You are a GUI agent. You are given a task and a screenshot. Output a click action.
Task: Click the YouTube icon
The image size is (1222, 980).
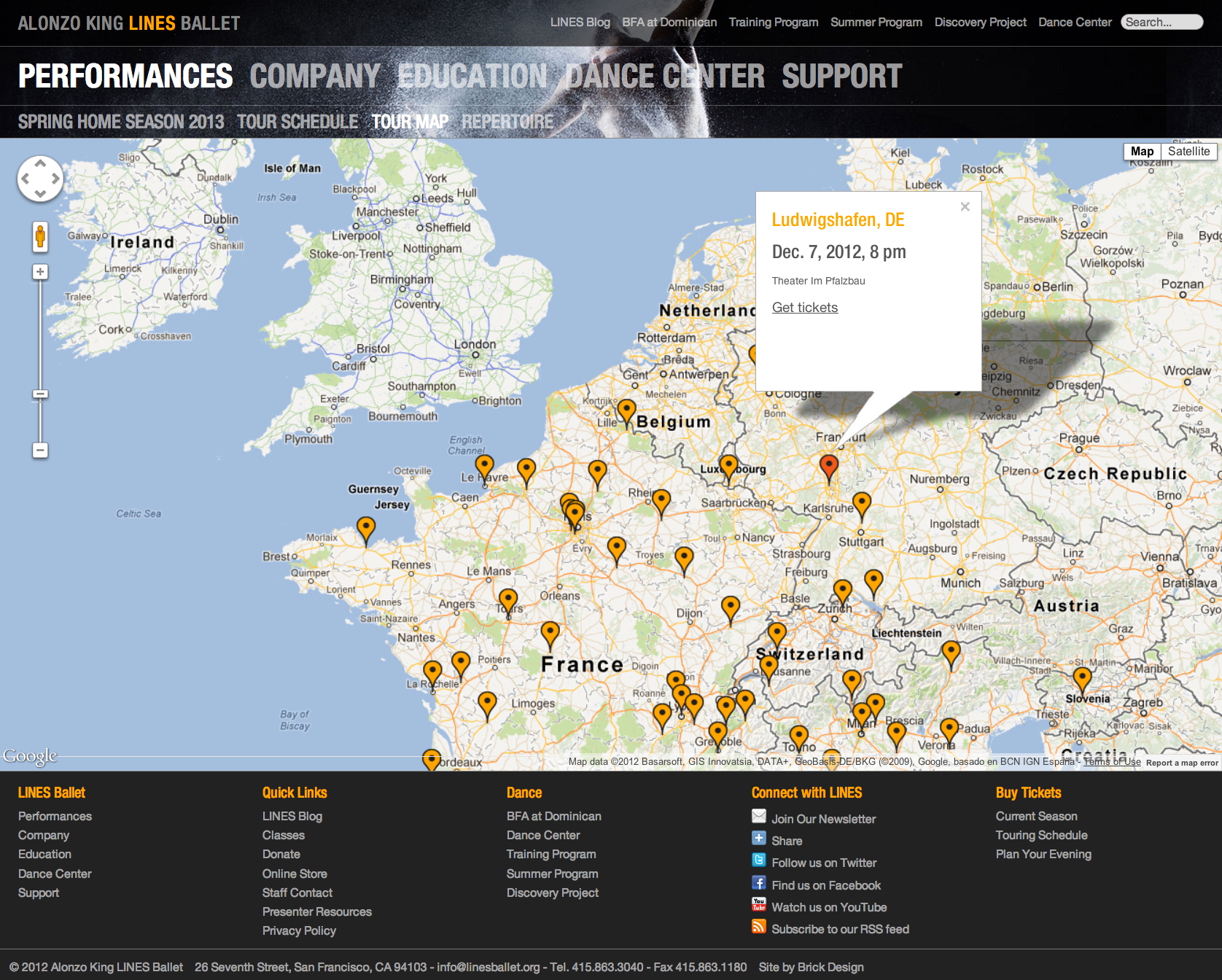pyautogui.click(x=759, y=904)
